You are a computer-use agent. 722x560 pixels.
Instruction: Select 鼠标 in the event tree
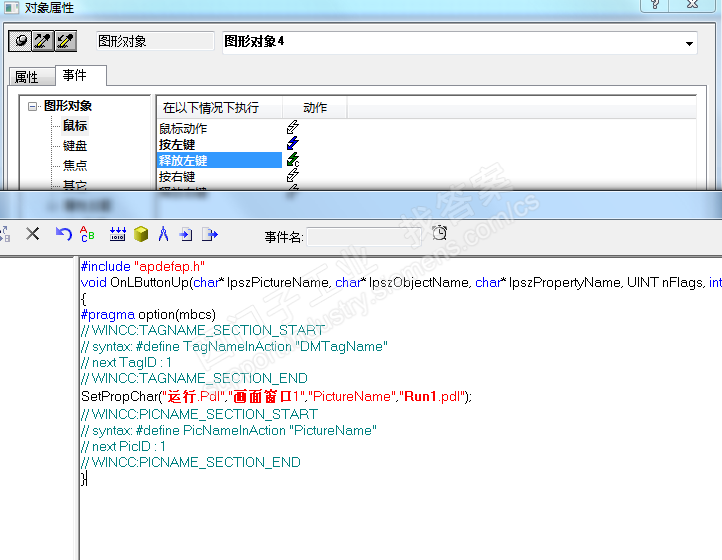pos(75,126)
